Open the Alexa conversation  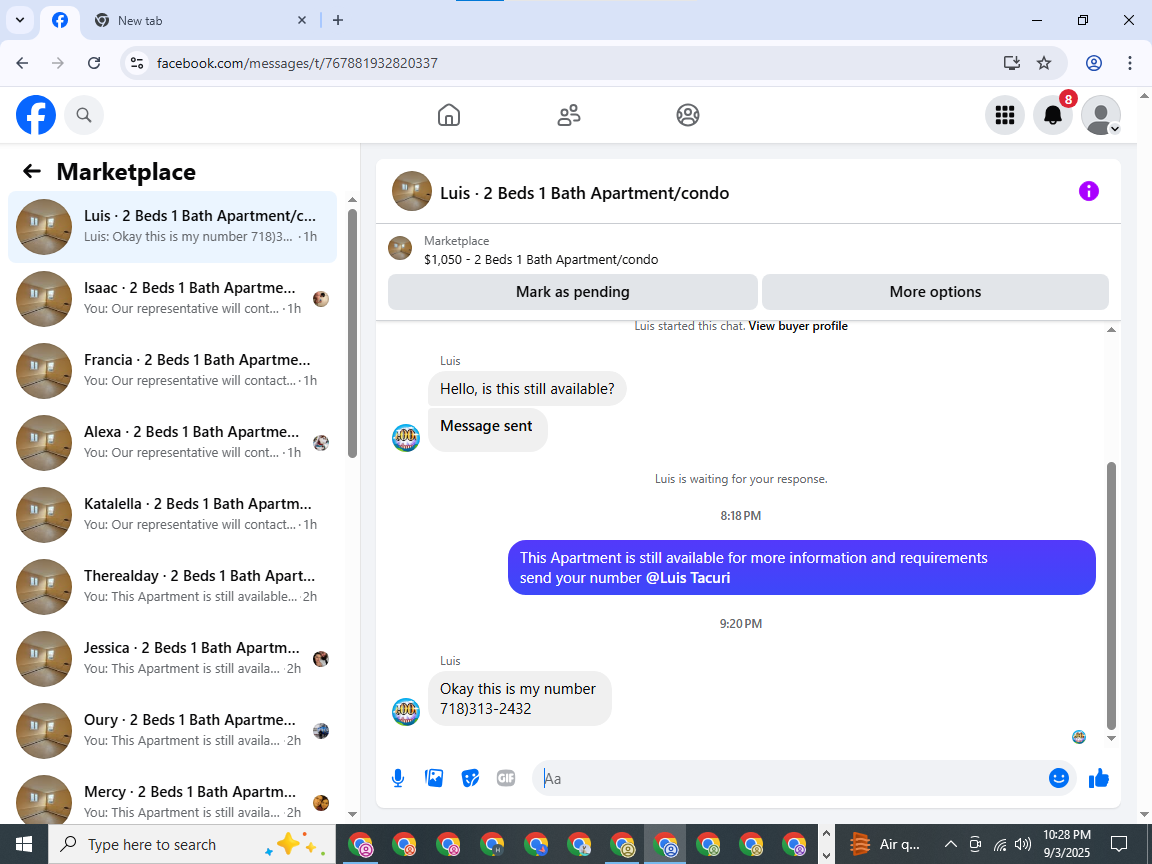coord(173,442)
